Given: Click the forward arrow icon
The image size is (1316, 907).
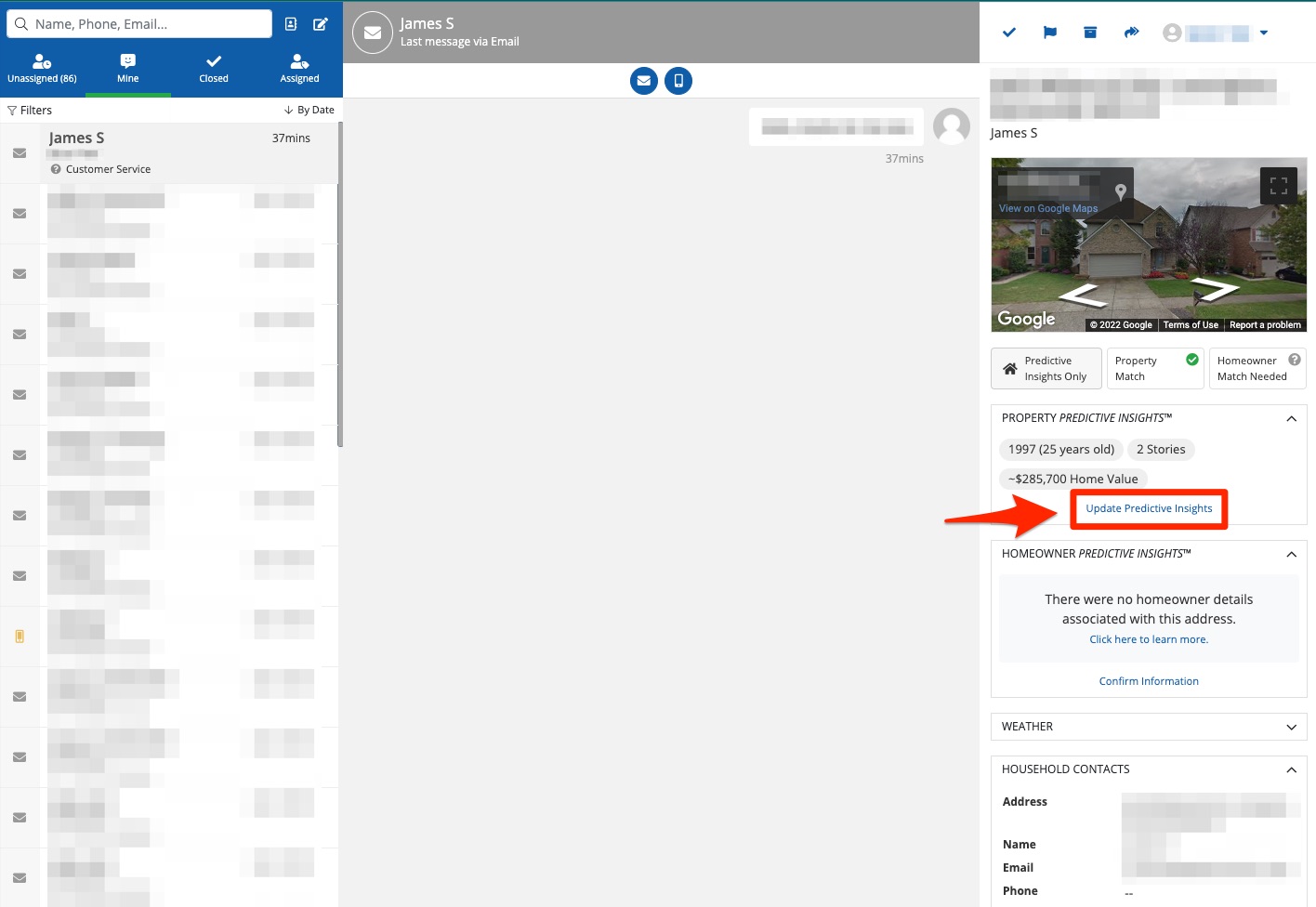Looking at the screenshot, I should coord(1131,33).
